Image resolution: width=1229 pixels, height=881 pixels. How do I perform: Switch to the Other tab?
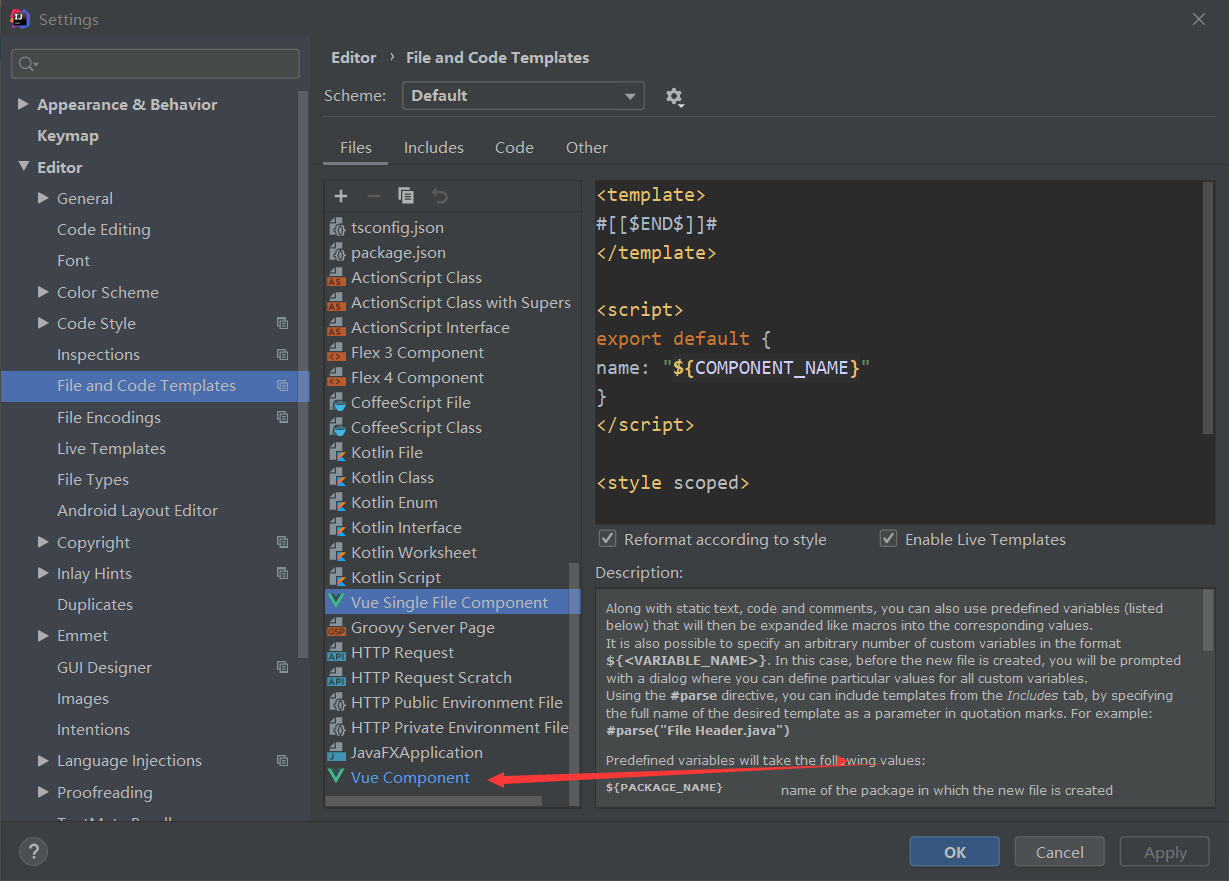point(587,147)
